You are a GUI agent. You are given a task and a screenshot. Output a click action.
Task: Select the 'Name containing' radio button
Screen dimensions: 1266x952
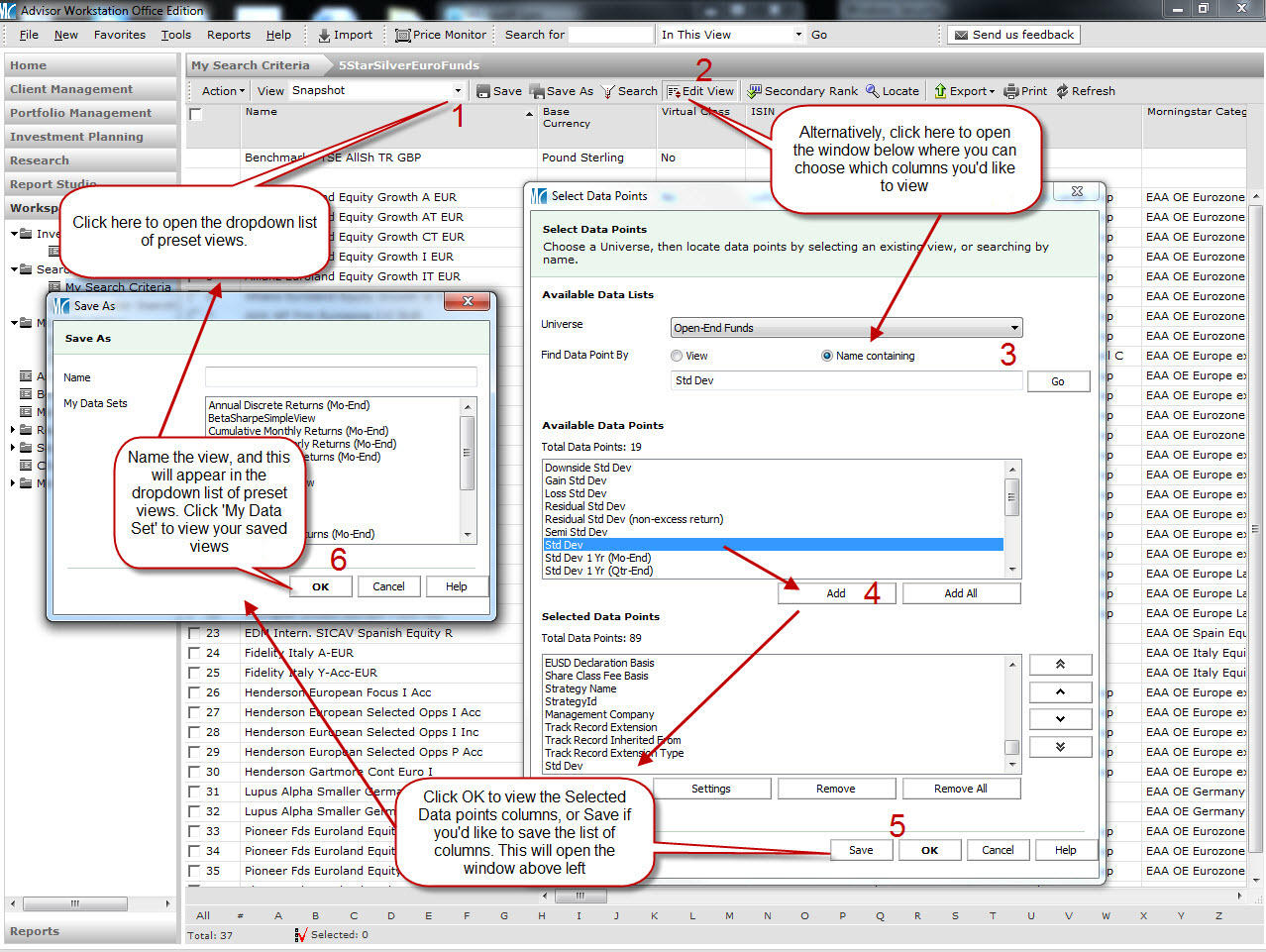click(827, 356)
